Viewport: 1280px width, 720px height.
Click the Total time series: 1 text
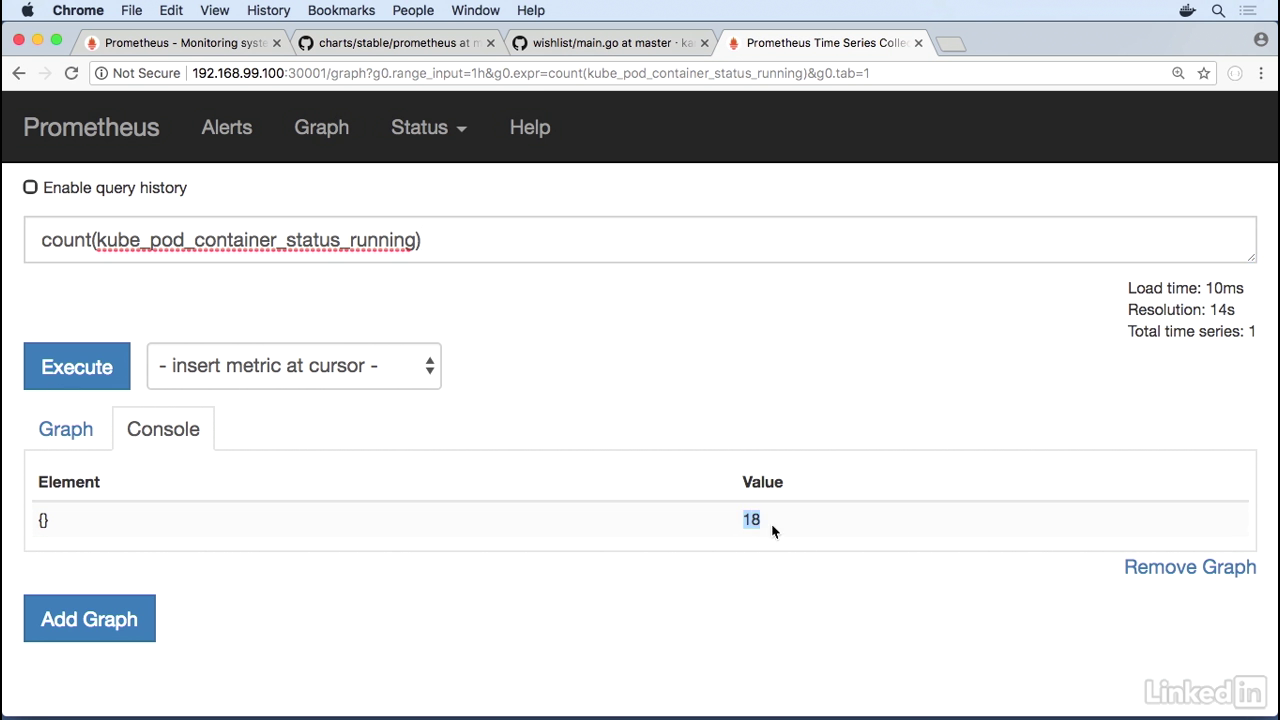click(x=1192, y=331)
